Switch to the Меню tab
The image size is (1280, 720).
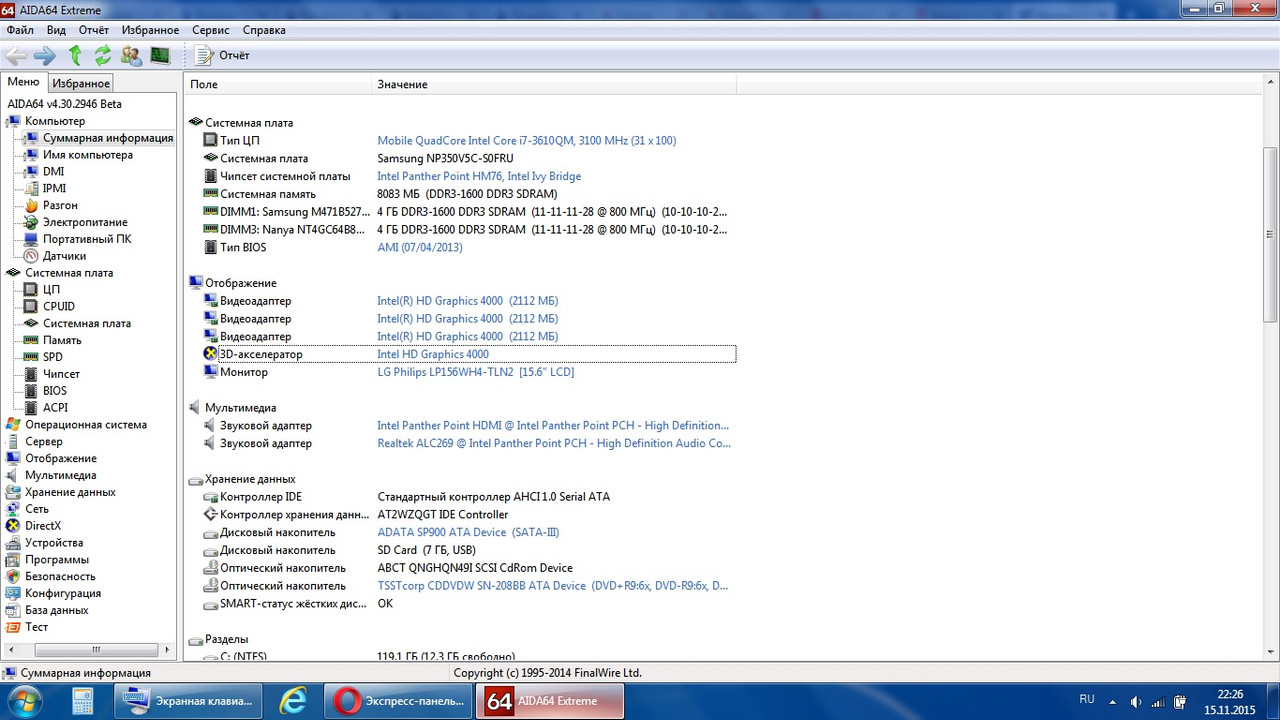(x=24, y=83)
